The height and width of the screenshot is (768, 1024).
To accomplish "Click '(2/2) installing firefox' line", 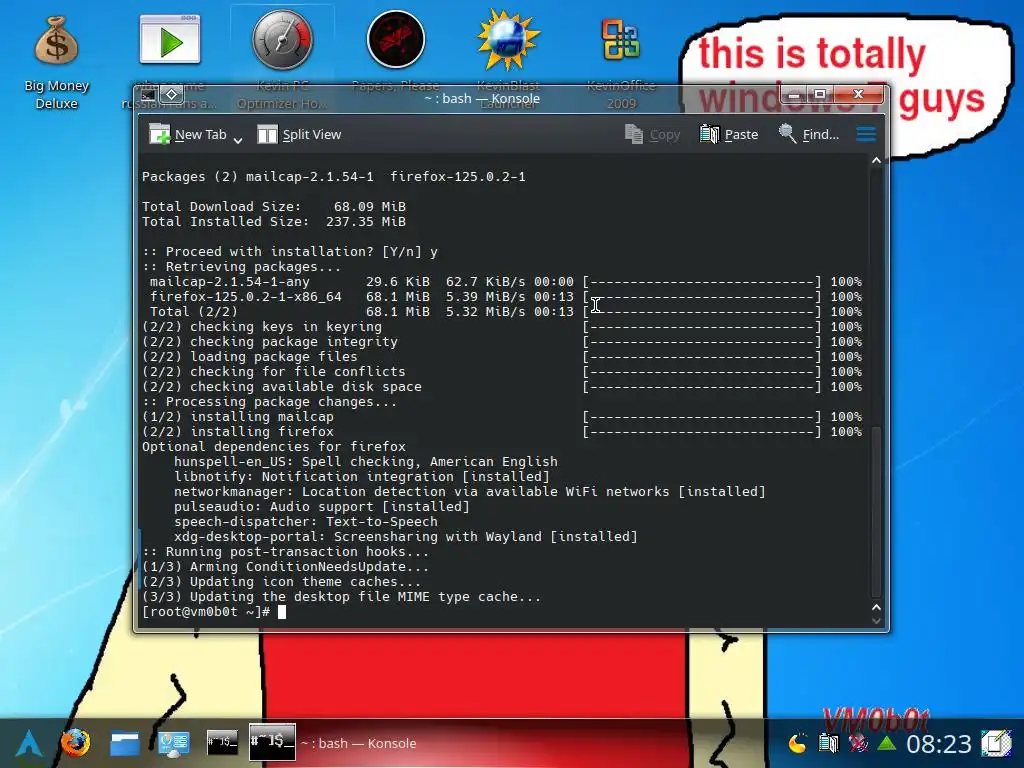I will tap(238, 432).
